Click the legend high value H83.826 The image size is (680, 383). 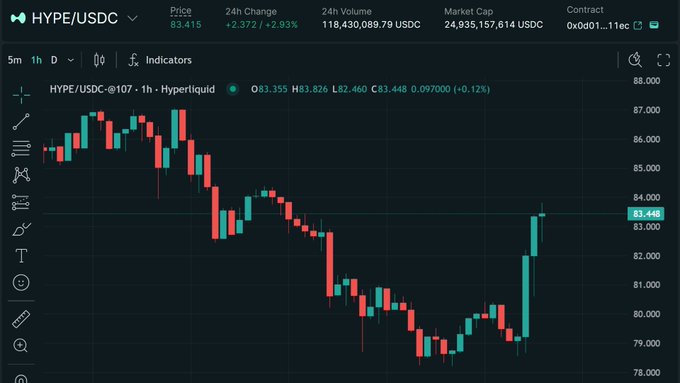coord(310,89)
